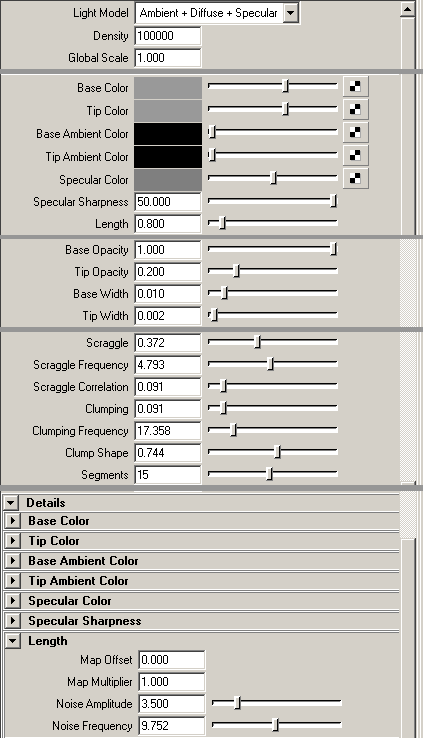Viewport: 423px width, 738px height.
Task: Click the Noise Frequency value field
Action: point(172,726)
